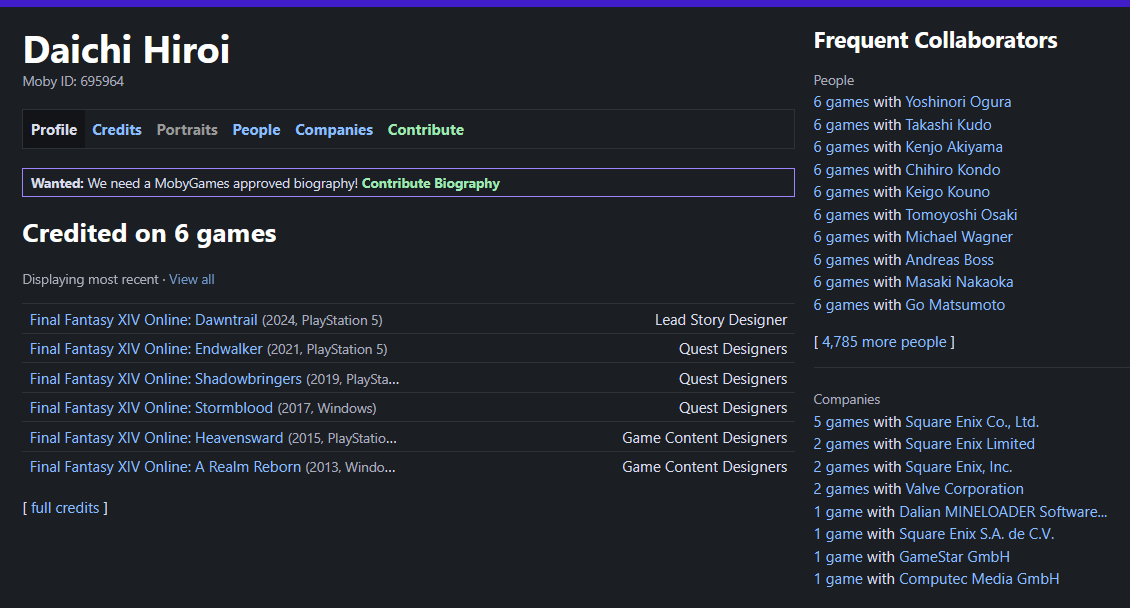
Task: Open Square Enix Co., Ltd. company page
Action: 971,422
